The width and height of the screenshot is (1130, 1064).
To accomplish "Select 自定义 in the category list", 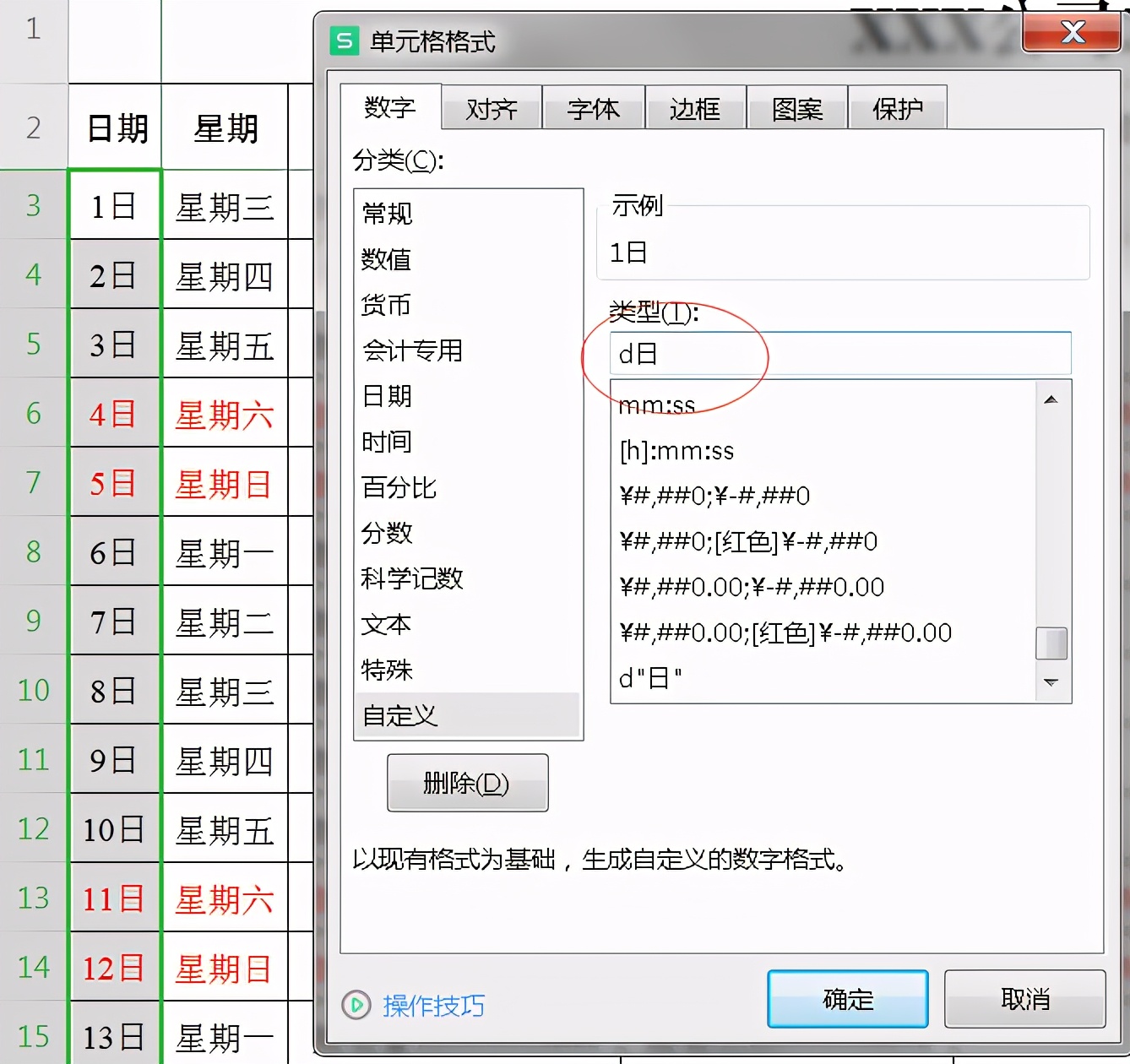I will pos(398,715).
